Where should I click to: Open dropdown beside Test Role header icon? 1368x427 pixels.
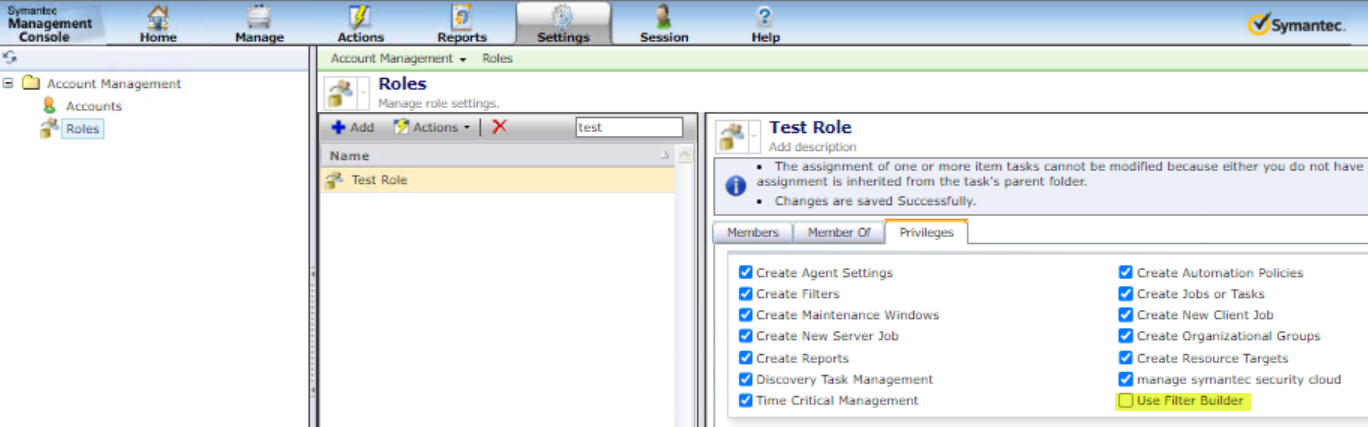[x=755, y=137]
